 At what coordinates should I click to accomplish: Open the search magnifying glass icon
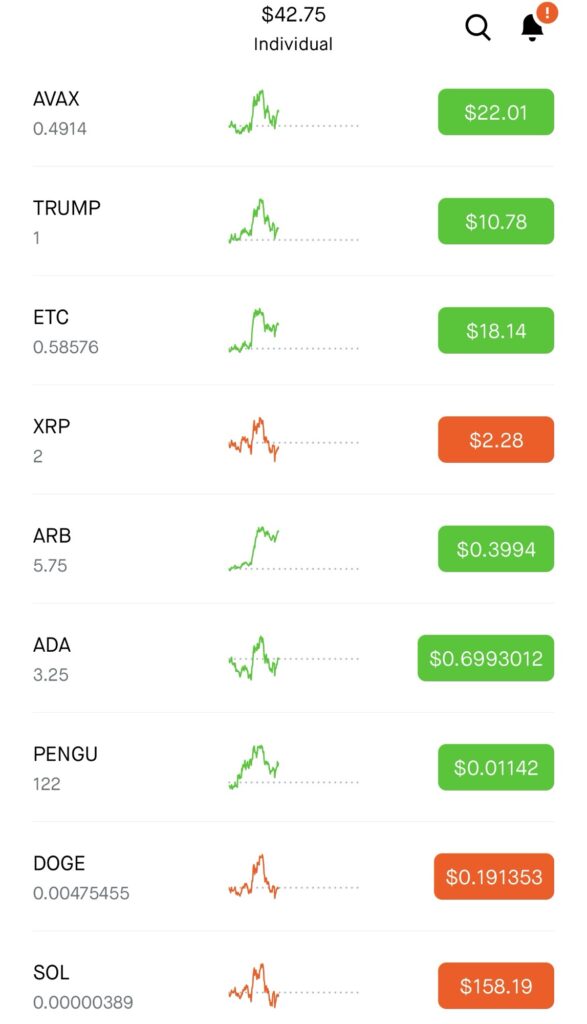click(x=477, y=28)
